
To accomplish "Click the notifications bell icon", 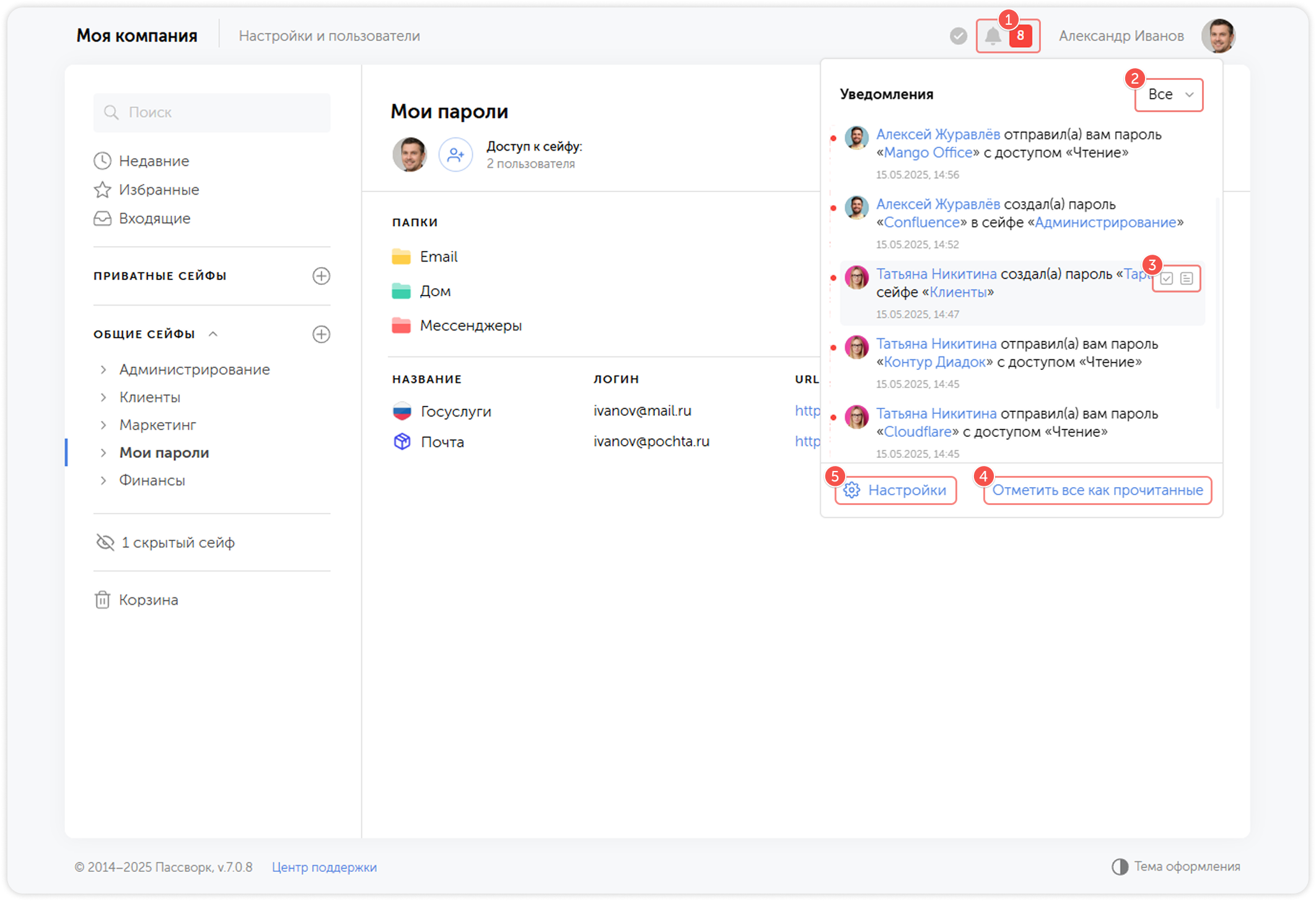I will coord(993,36).
